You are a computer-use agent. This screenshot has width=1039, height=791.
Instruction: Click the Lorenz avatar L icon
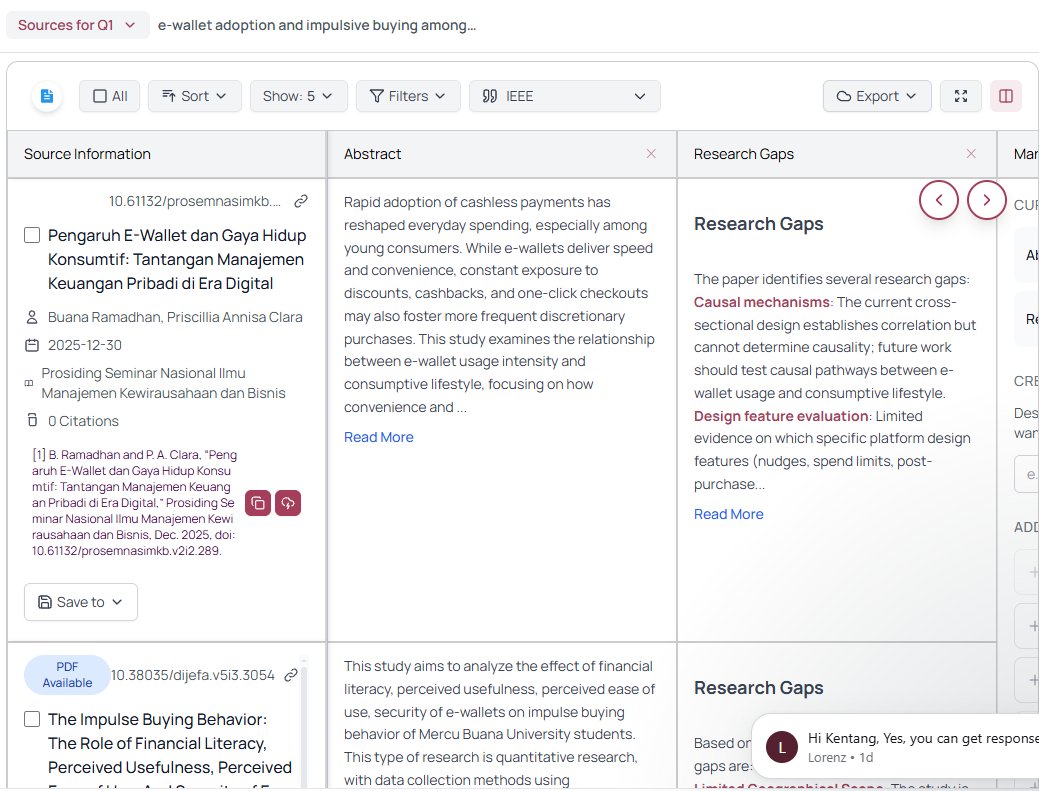pyautogui.click(x=781, y=748)
